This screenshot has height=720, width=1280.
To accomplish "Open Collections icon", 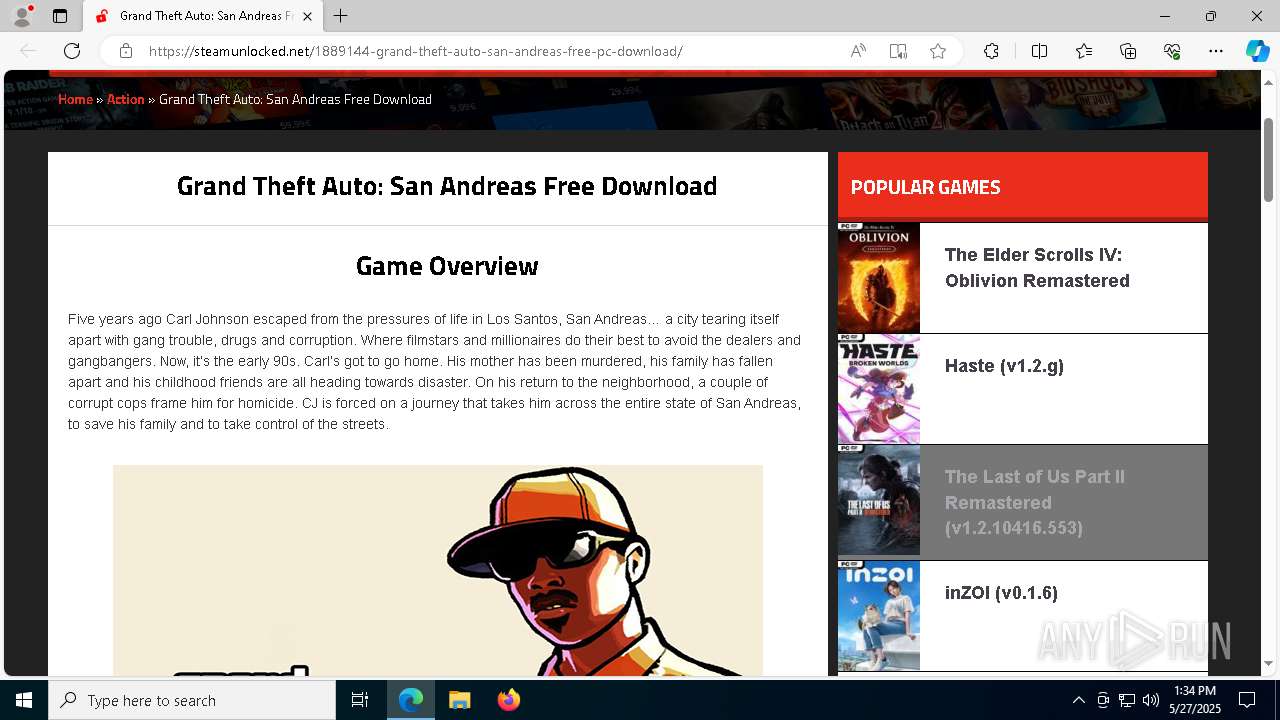I will (x=1128, y=51).
